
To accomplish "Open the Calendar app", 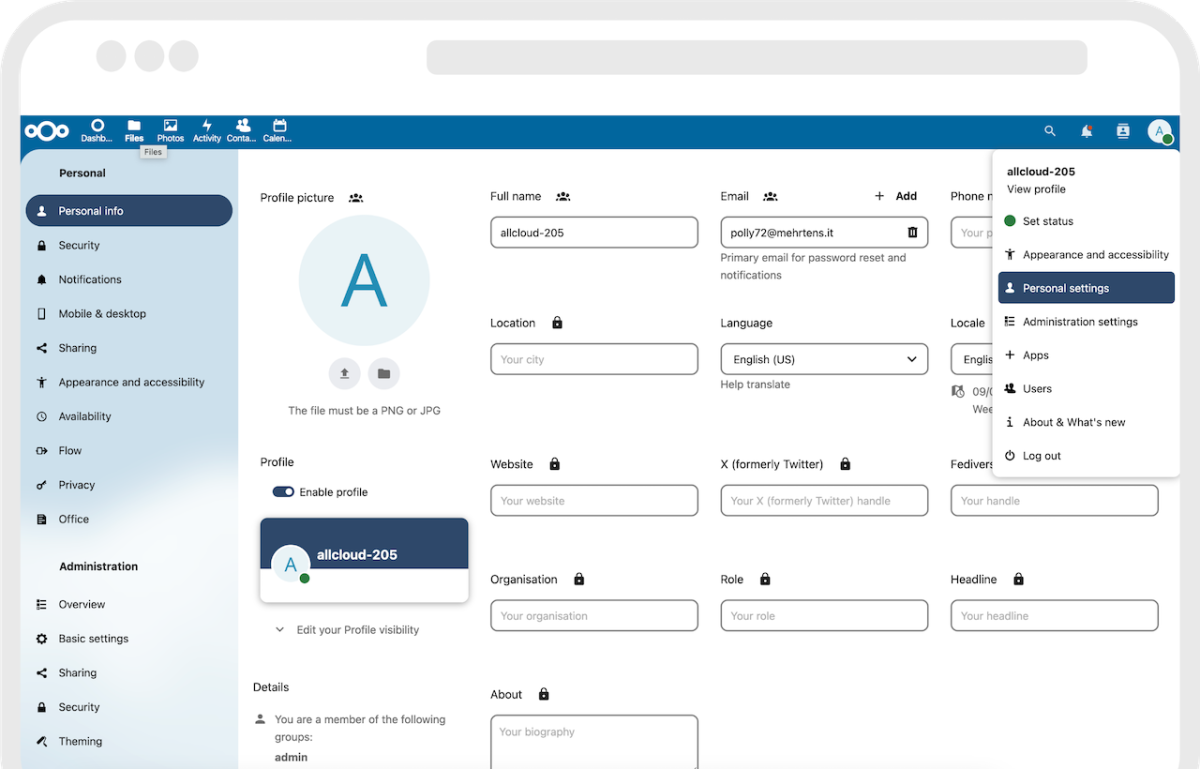I will click(x=279, y=131).
